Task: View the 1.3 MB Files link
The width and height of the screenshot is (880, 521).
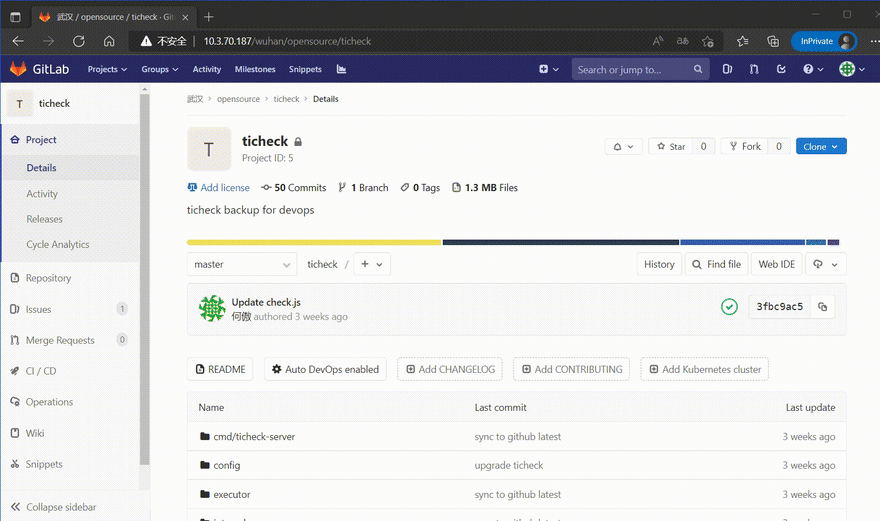Action: point(485,188)
